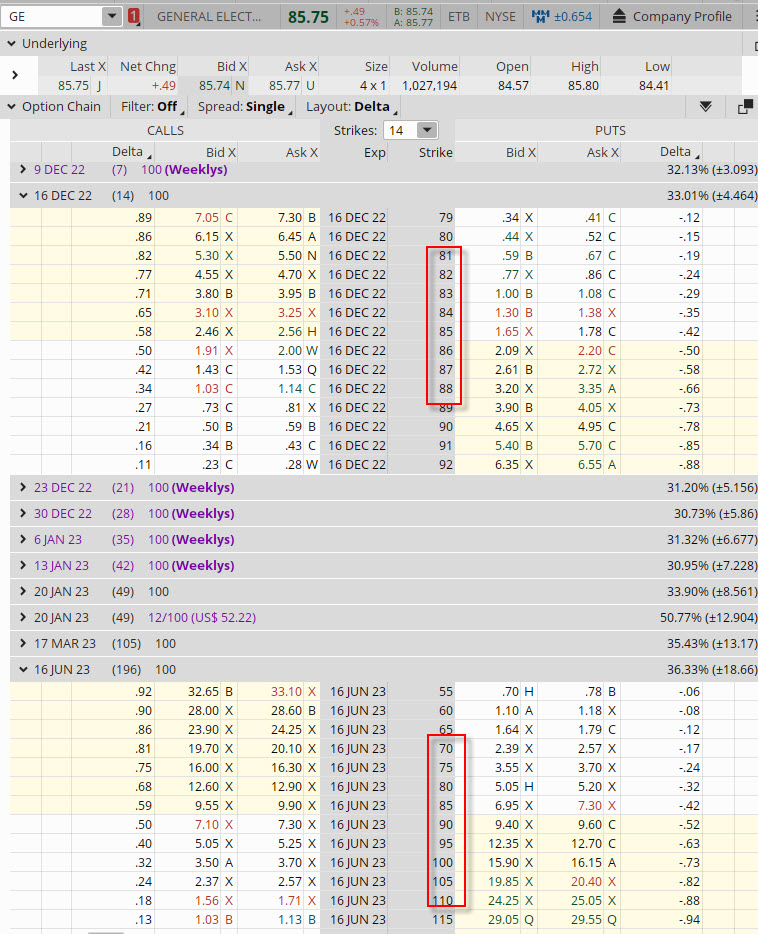Open the Spread: Single menu

point(243,107)
